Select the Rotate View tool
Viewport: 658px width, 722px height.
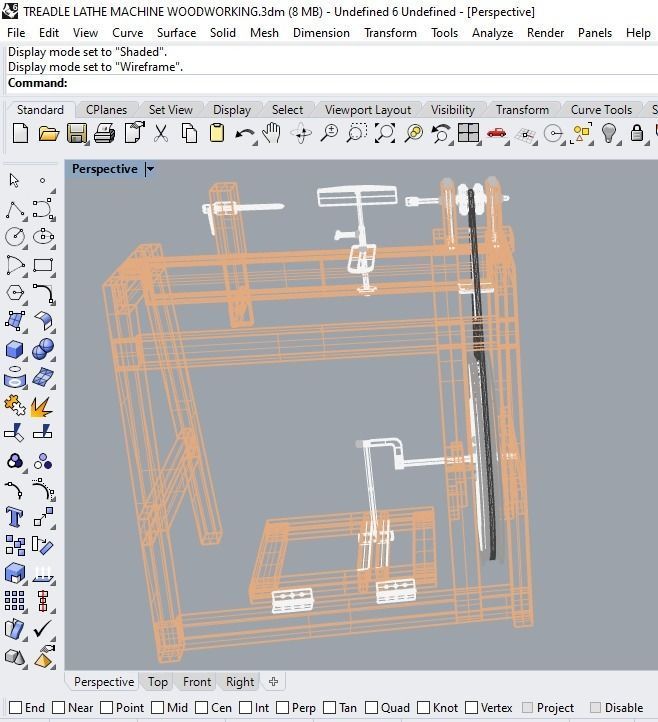pyautogui.click(x=301, y=134)
